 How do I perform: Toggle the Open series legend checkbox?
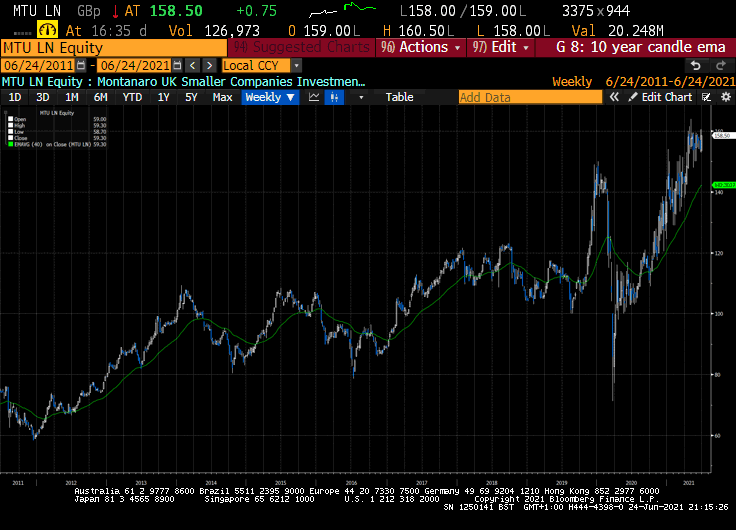click(x=11, y=119)
